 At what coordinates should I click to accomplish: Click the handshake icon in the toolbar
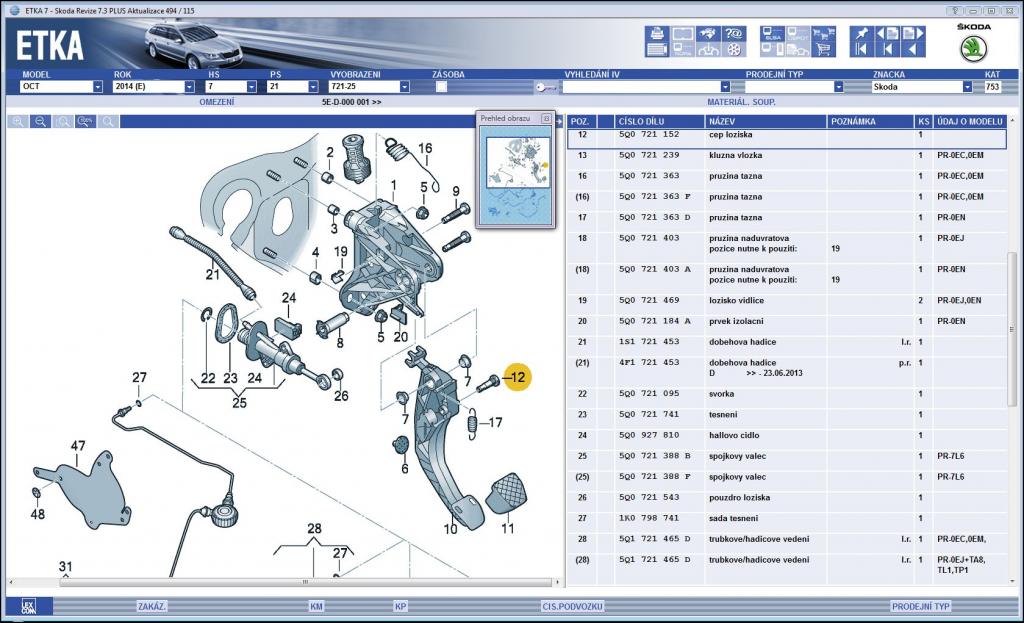709,33
